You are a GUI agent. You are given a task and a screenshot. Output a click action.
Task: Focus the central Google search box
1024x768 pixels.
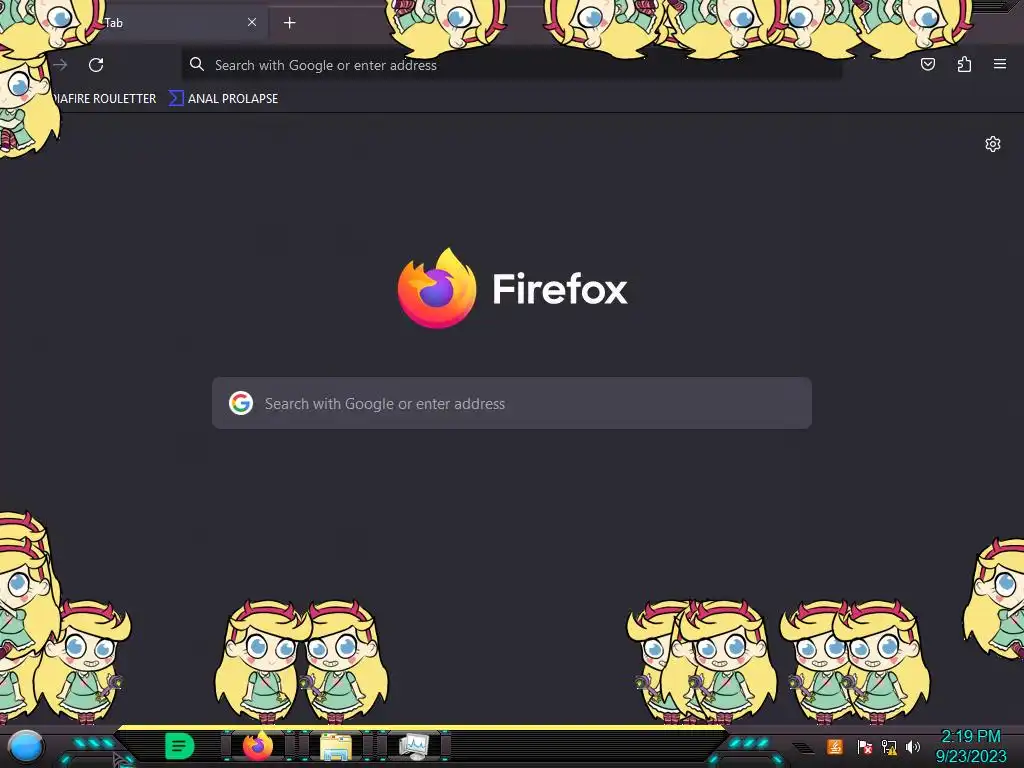coord(512,403)
